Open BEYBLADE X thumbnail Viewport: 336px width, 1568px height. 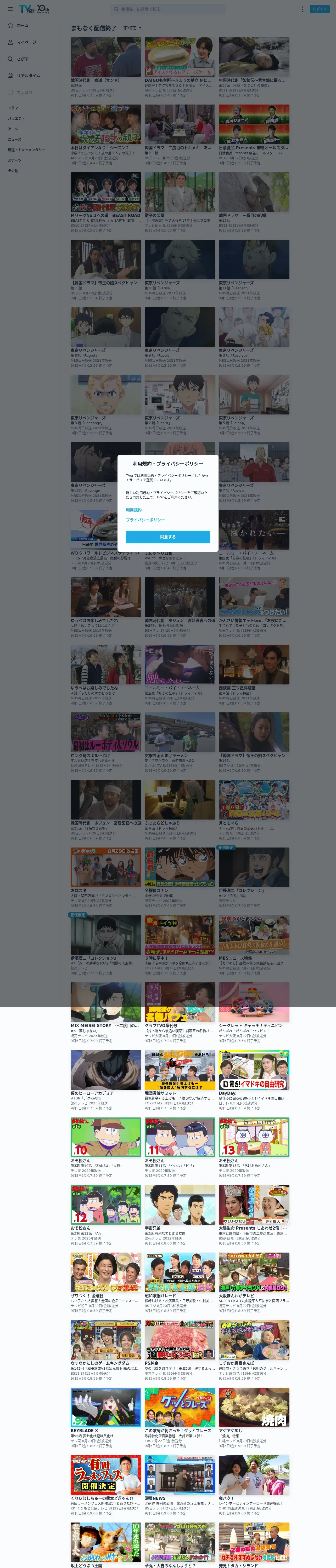105,1408
